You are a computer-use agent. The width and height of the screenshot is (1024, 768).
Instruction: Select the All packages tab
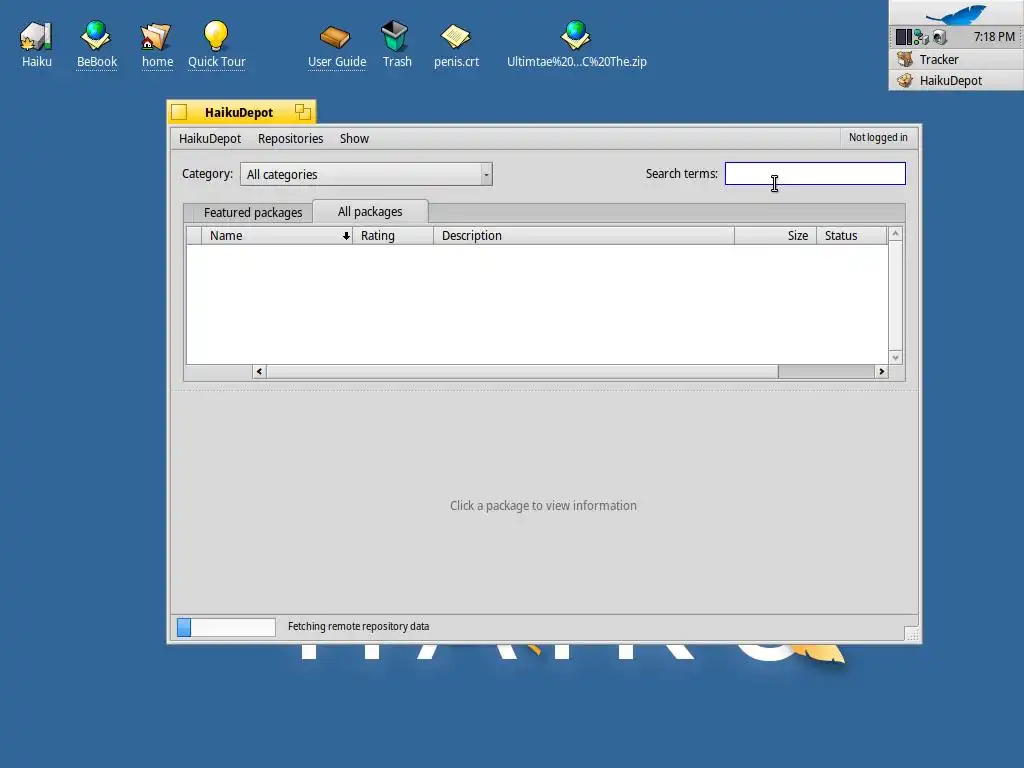(x=370, y=212)
